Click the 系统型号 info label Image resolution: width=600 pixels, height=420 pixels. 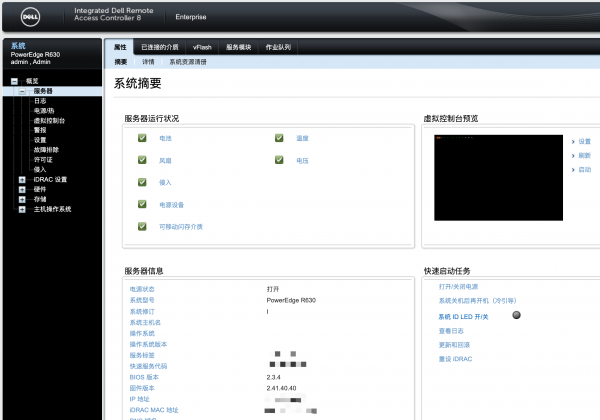(x=142, y=300)
